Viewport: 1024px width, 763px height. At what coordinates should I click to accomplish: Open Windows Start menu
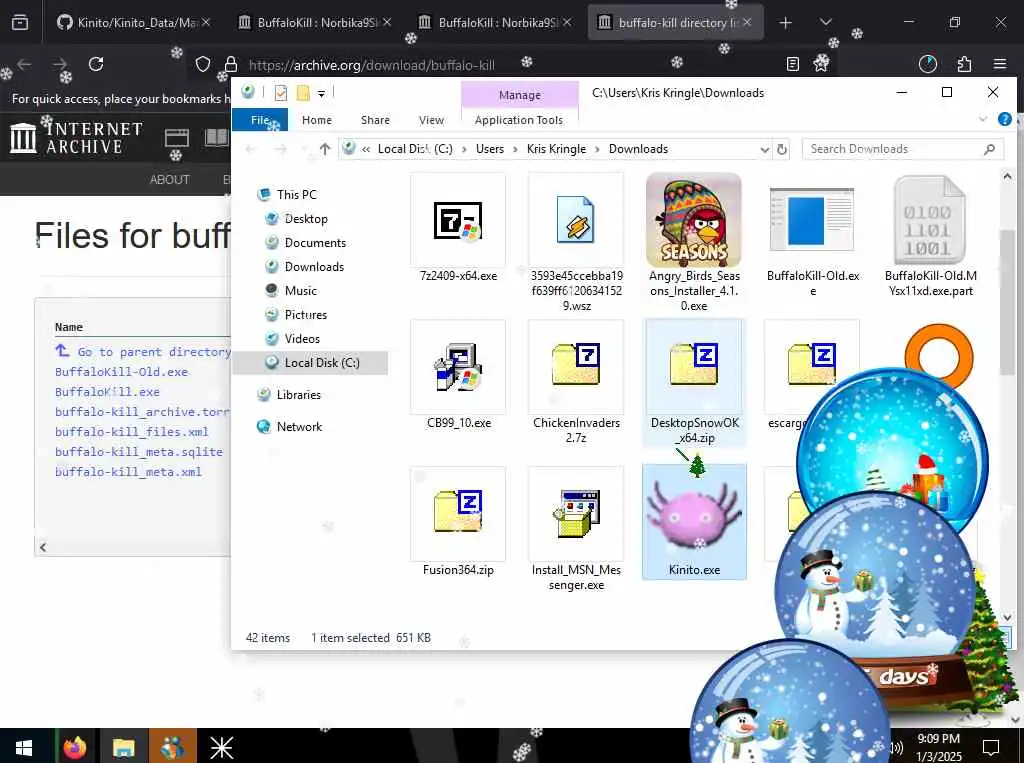tap(24, 746)
